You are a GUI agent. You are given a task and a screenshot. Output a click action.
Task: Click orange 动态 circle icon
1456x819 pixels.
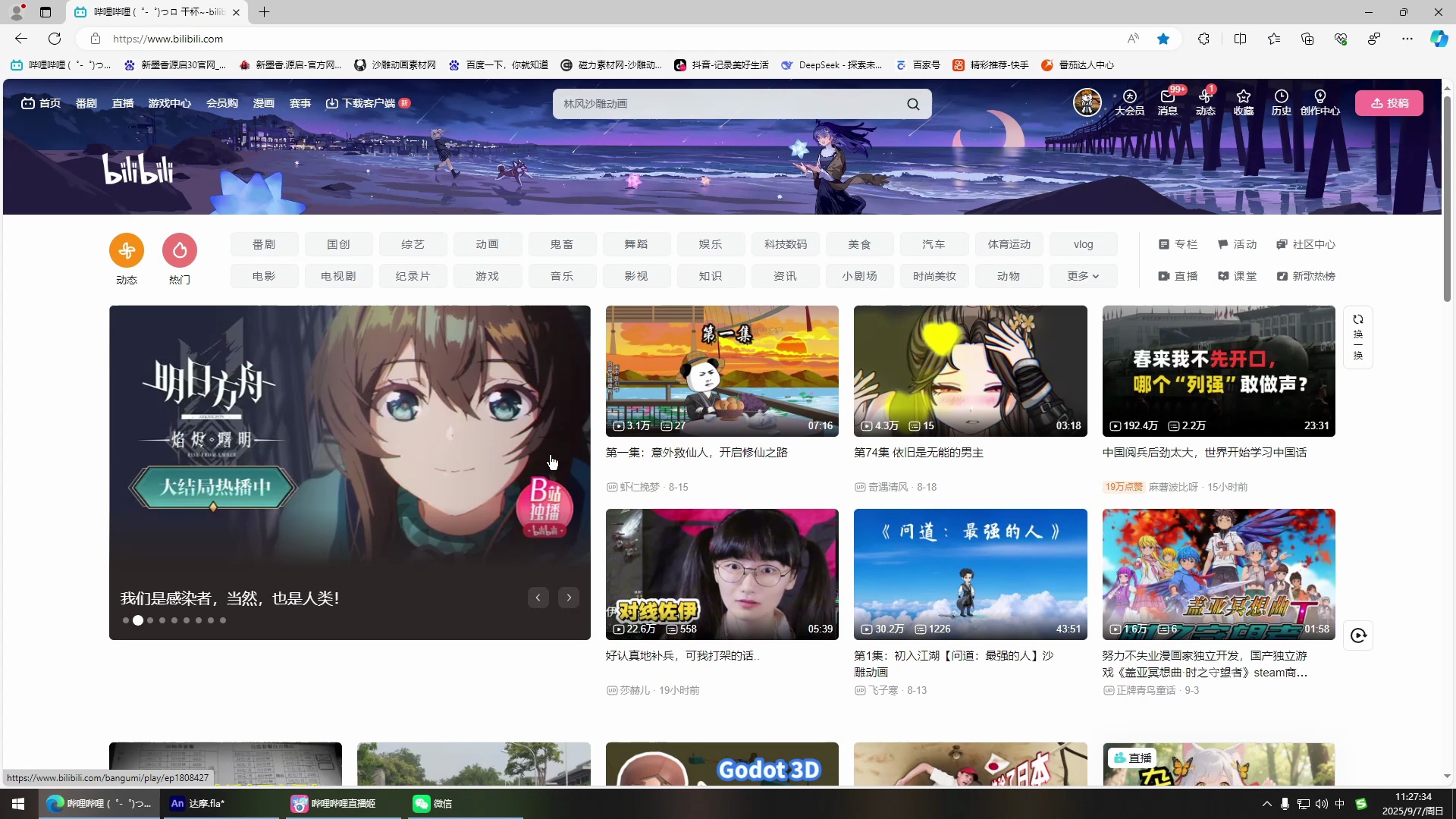pyautogui.click(x=127, y=250)
